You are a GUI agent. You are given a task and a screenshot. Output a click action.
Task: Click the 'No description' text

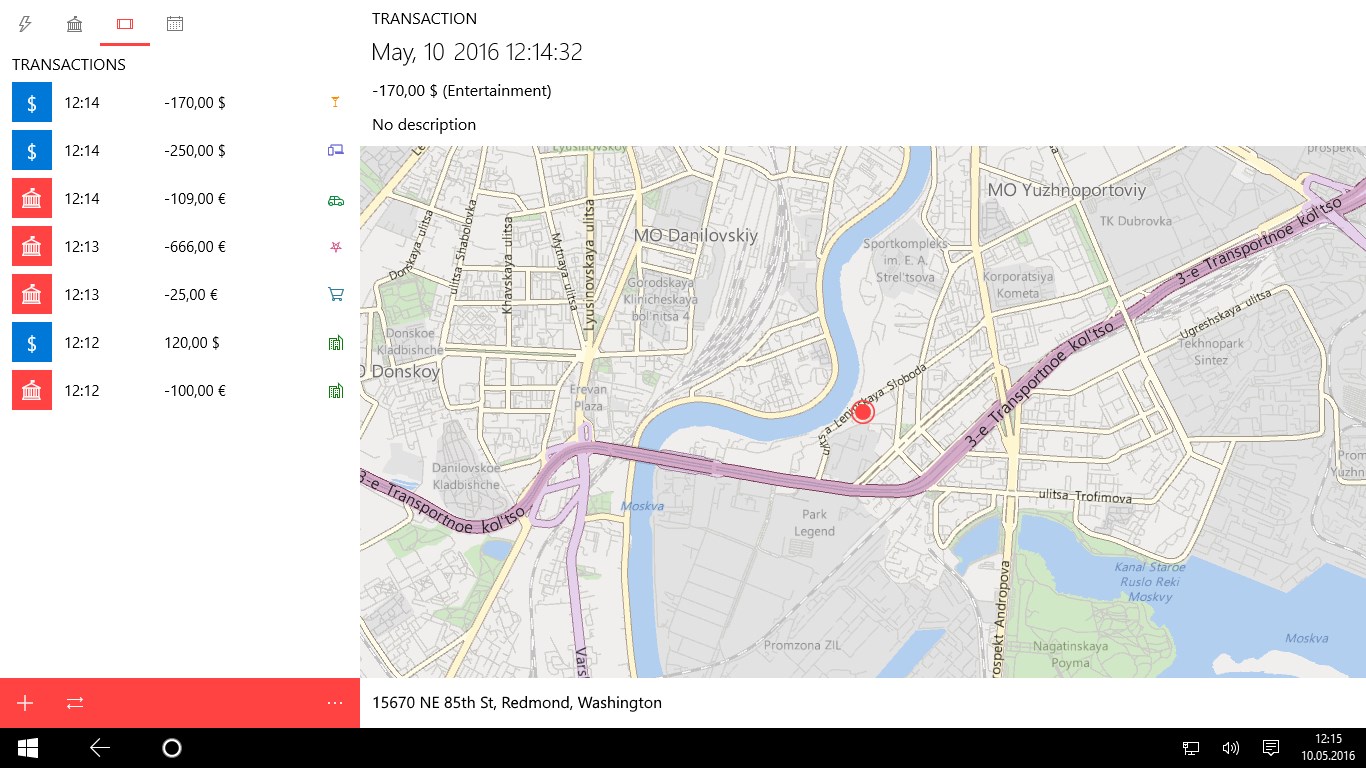[424, 125]
